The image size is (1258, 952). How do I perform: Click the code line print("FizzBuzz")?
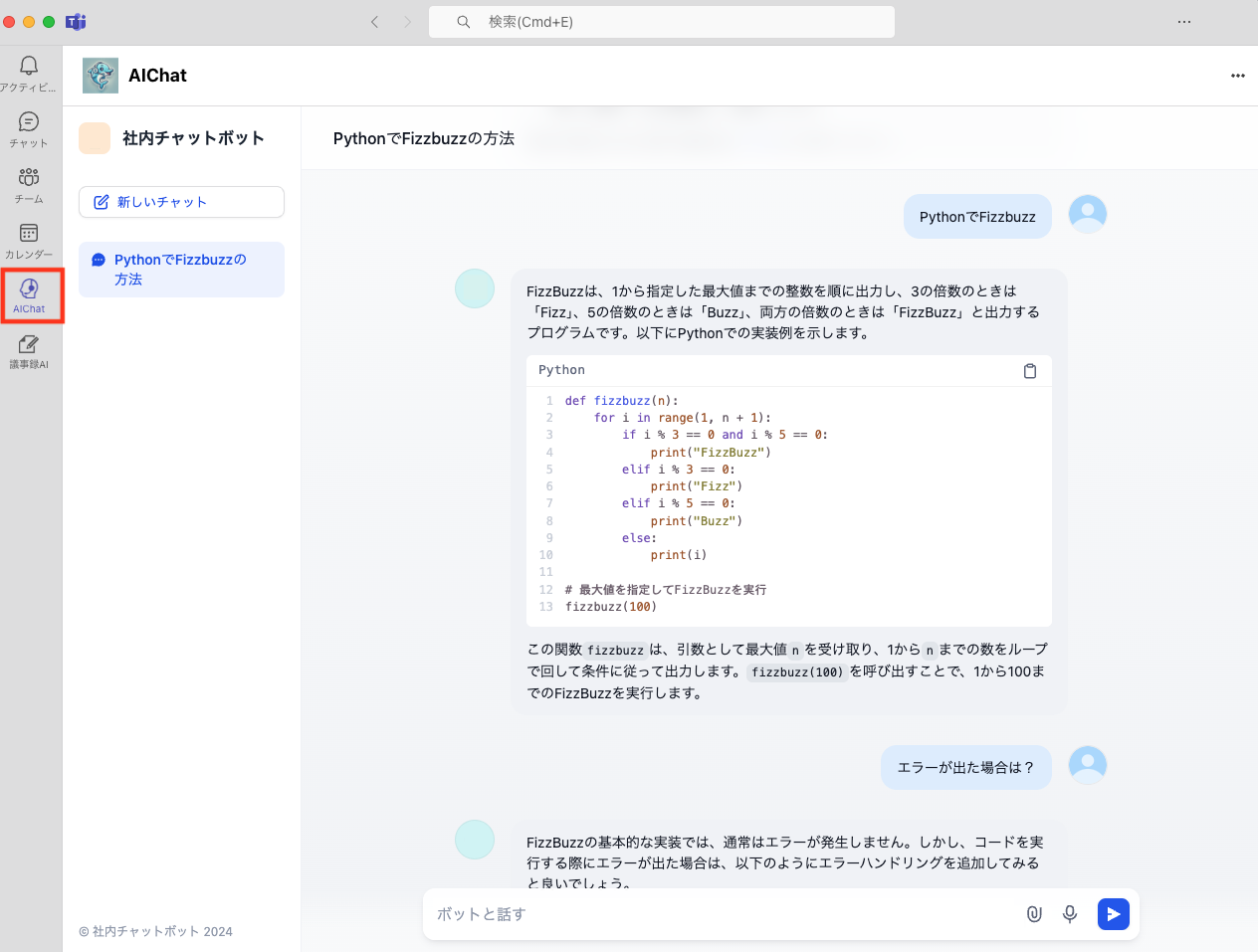click(711, 453)
